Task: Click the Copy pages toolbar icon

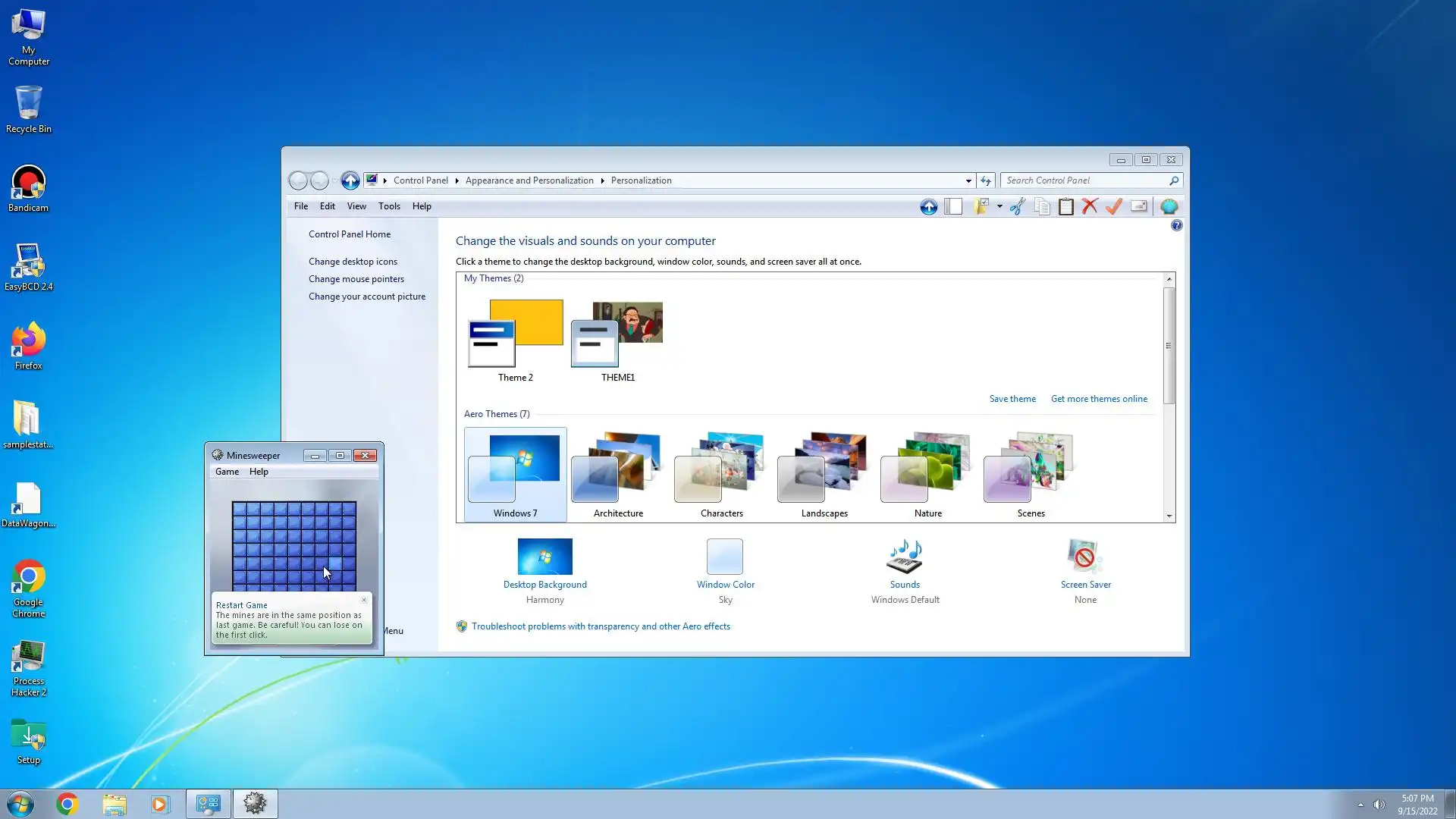Action: click(1042, 206)
